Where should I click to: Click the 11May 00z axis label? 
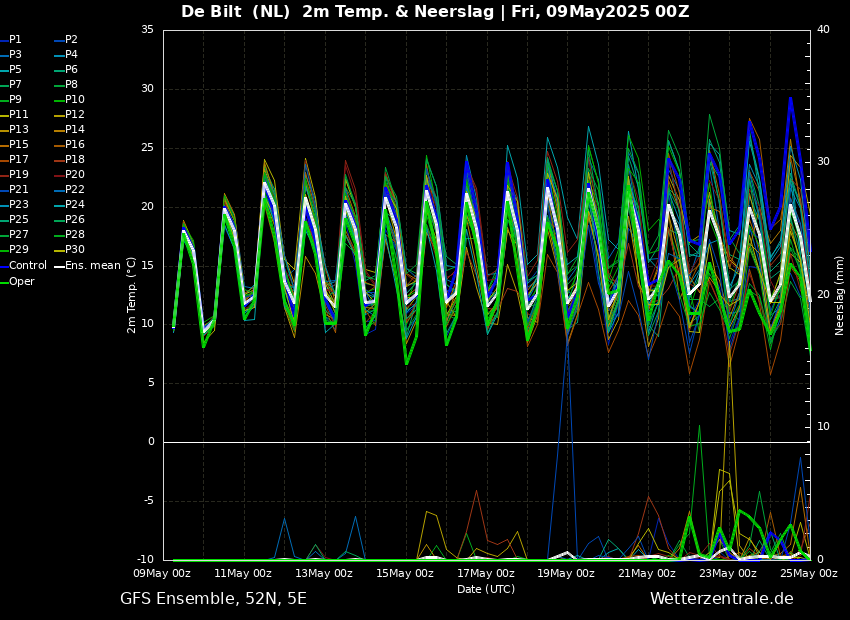[243, 573]
